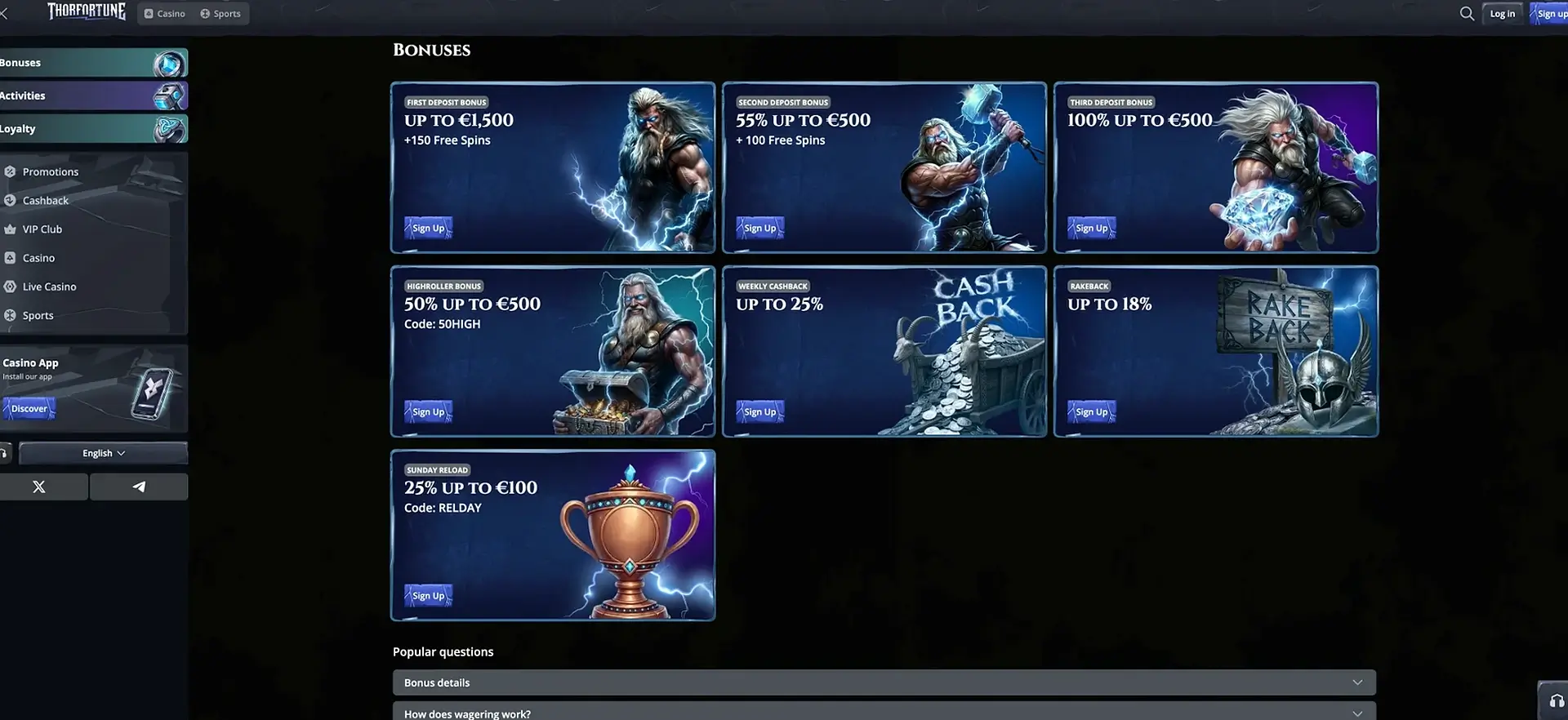Click the Casino App phone image
Viewport: 1568px width, 720px height.
(154, 393)
